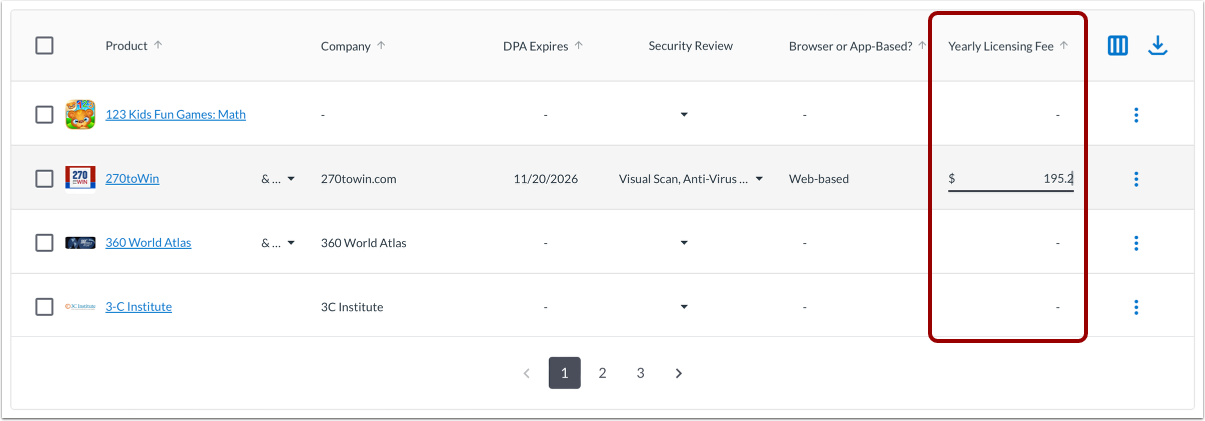This screenshot has width=1205, height=421.
Task: Open the column chooser icon
Action: 1118,46
